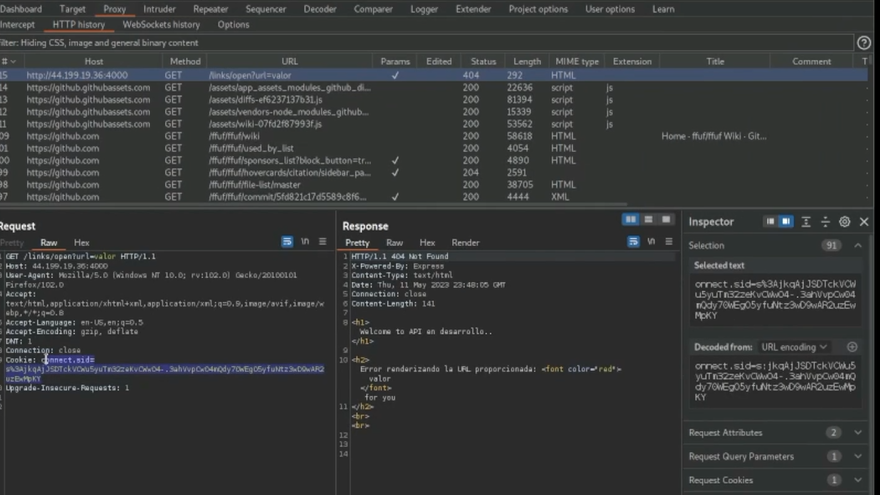Click the help icon beside filter bar
The height and width of the screenshot is (495, 880).
click(864, 43)
